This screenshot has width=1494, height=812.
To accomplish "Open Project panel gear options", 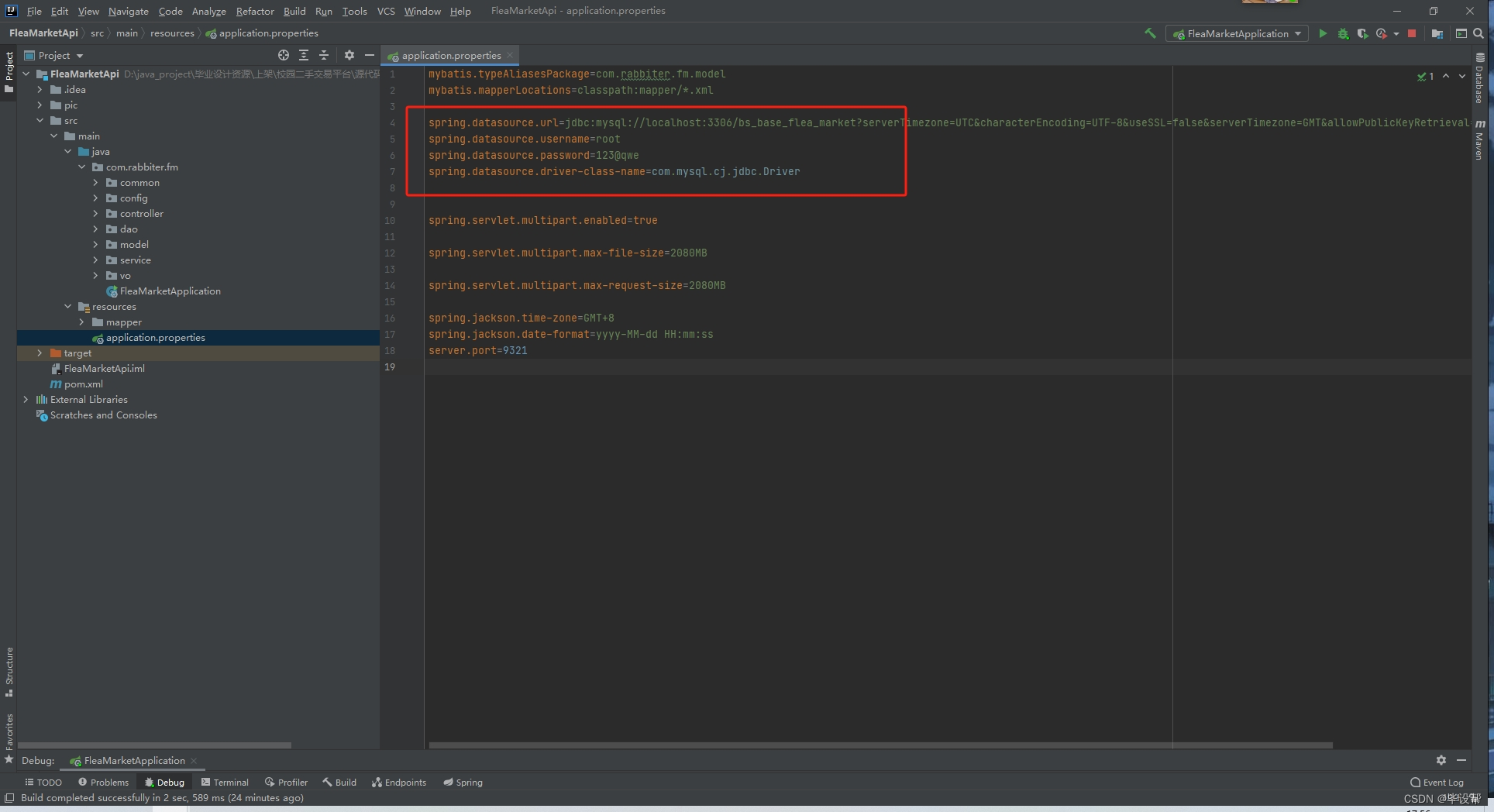I will pos(349,55).
